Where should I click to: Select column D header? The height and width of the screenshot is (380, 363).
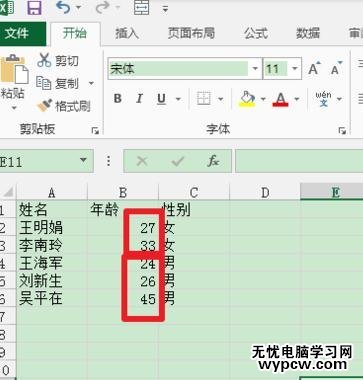(265, 192)
